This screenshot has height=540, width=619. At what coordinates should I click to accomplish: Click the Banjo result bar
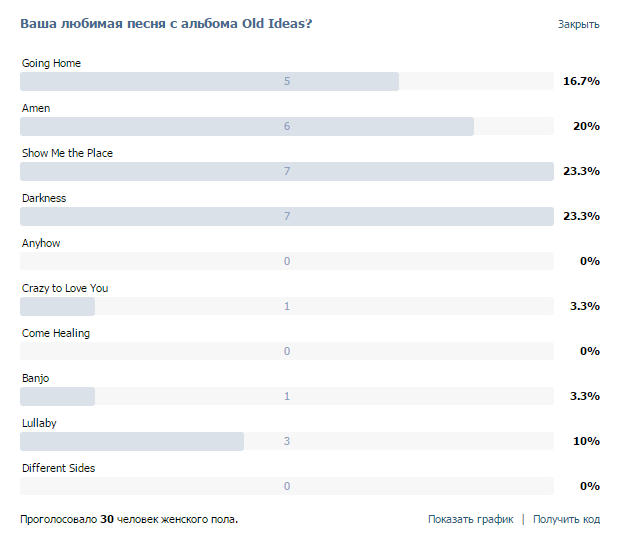click(287, 396)
